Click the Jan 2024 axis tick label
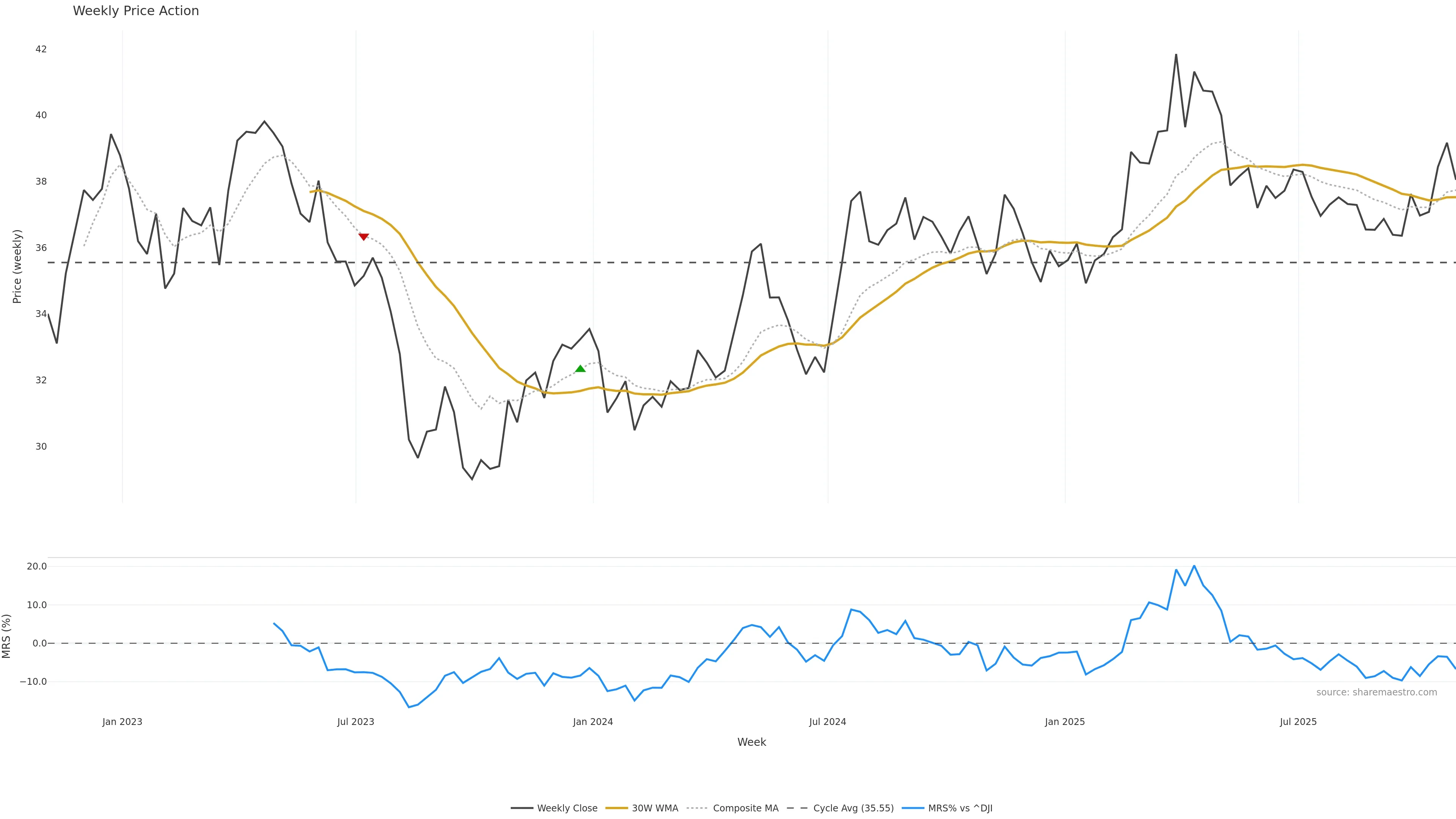Viewport: 1456px width, 819px height. [x=593, y=722]
